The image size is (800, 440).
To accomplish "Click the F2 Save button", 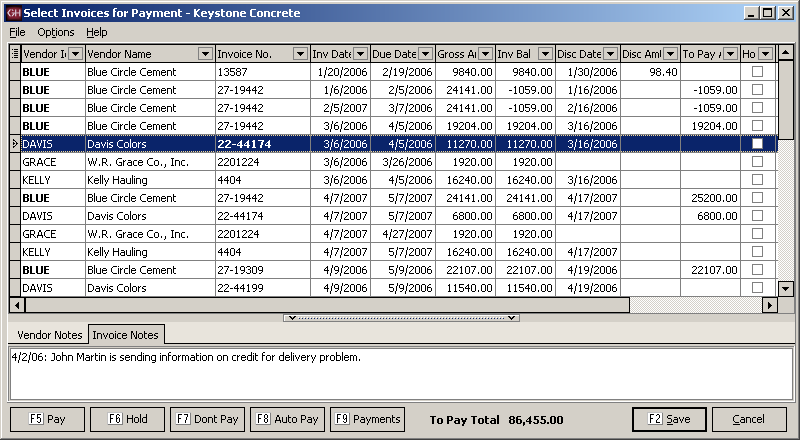I will (669, 419).
